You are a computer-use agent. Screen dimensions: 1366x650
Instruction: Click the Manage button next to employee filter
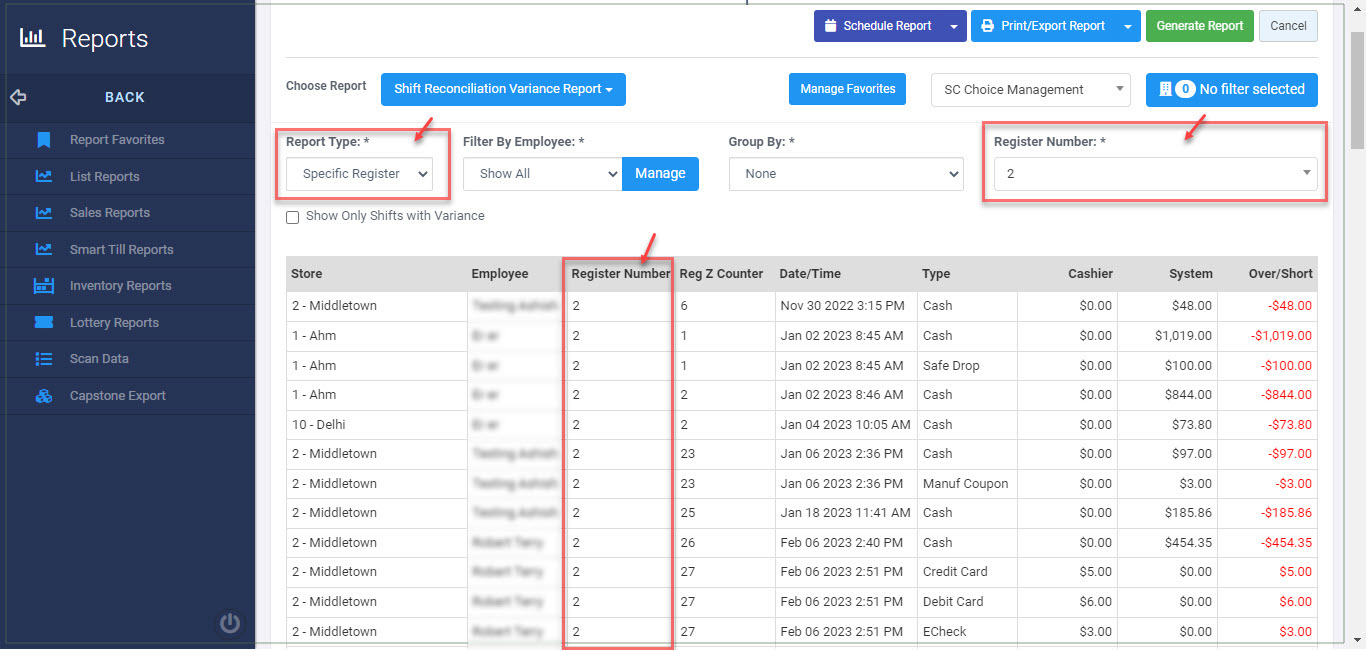[x=660, y=174]
